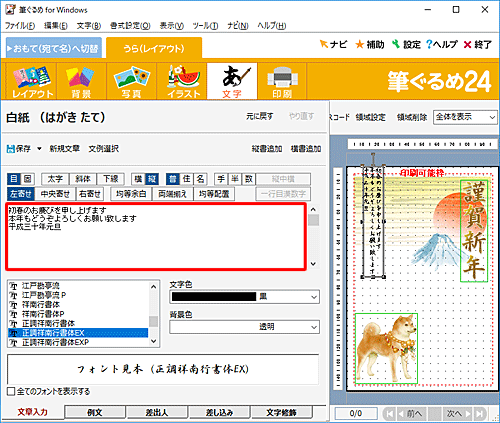Click 縦書追加 button

pyautogui.click(x=267, y=149)
